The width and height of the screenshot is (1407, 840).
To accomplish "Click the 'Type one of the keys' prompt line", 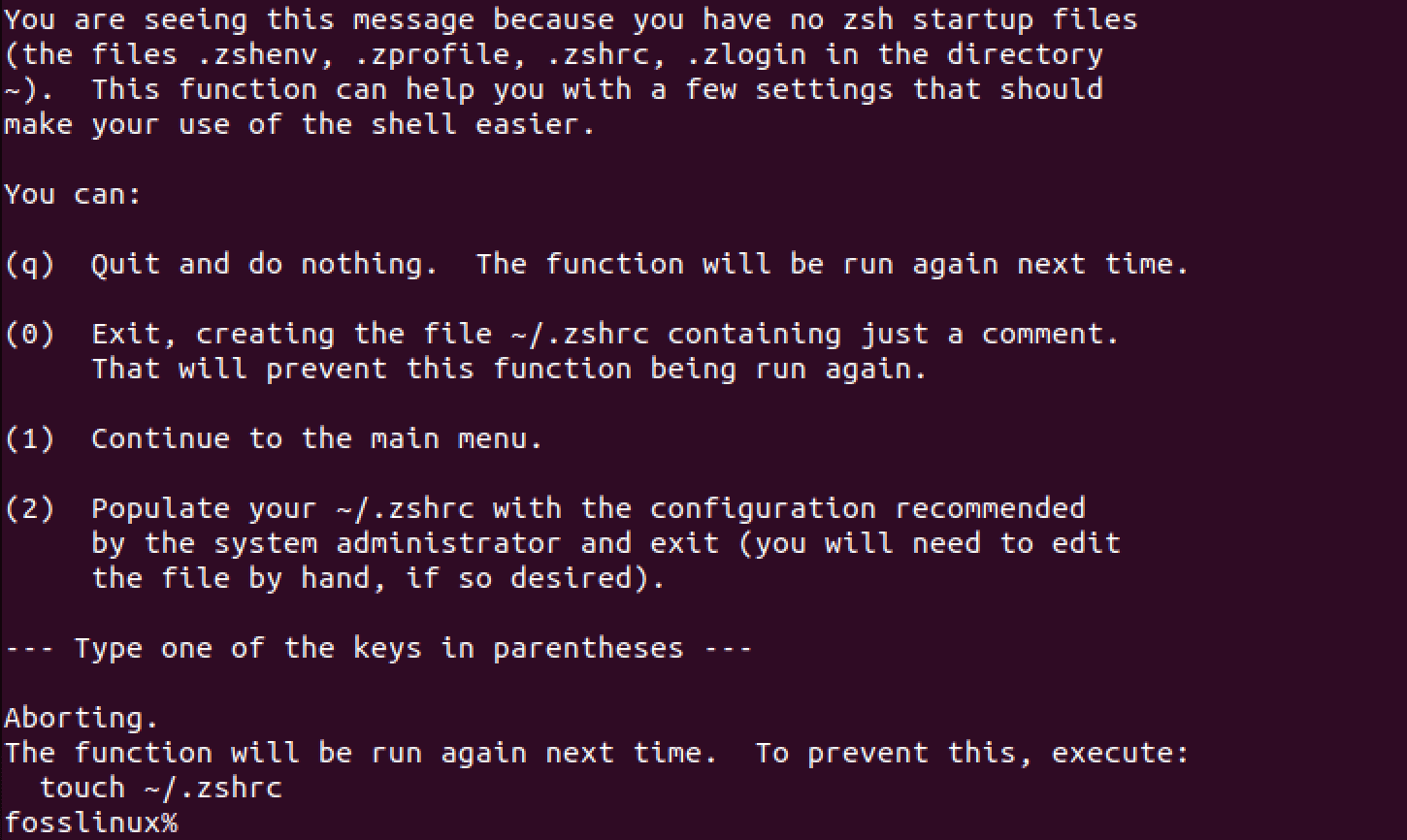I will (x=378, y=649).
